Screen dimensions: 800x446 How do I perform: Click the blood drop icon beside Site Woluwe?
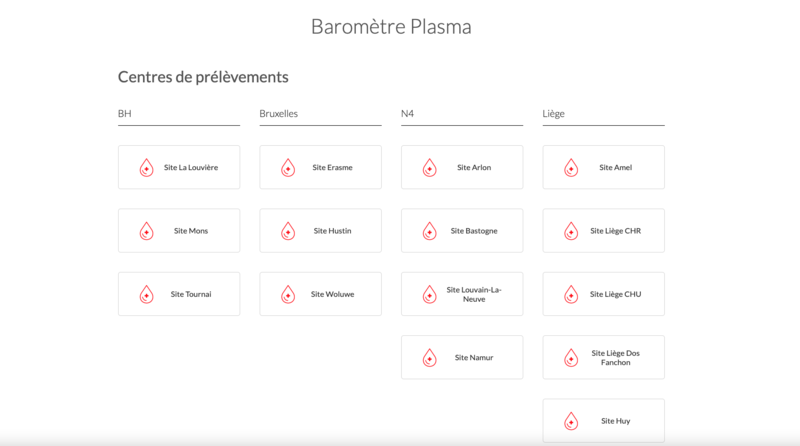pyautogui.click(x=288, y=294)
